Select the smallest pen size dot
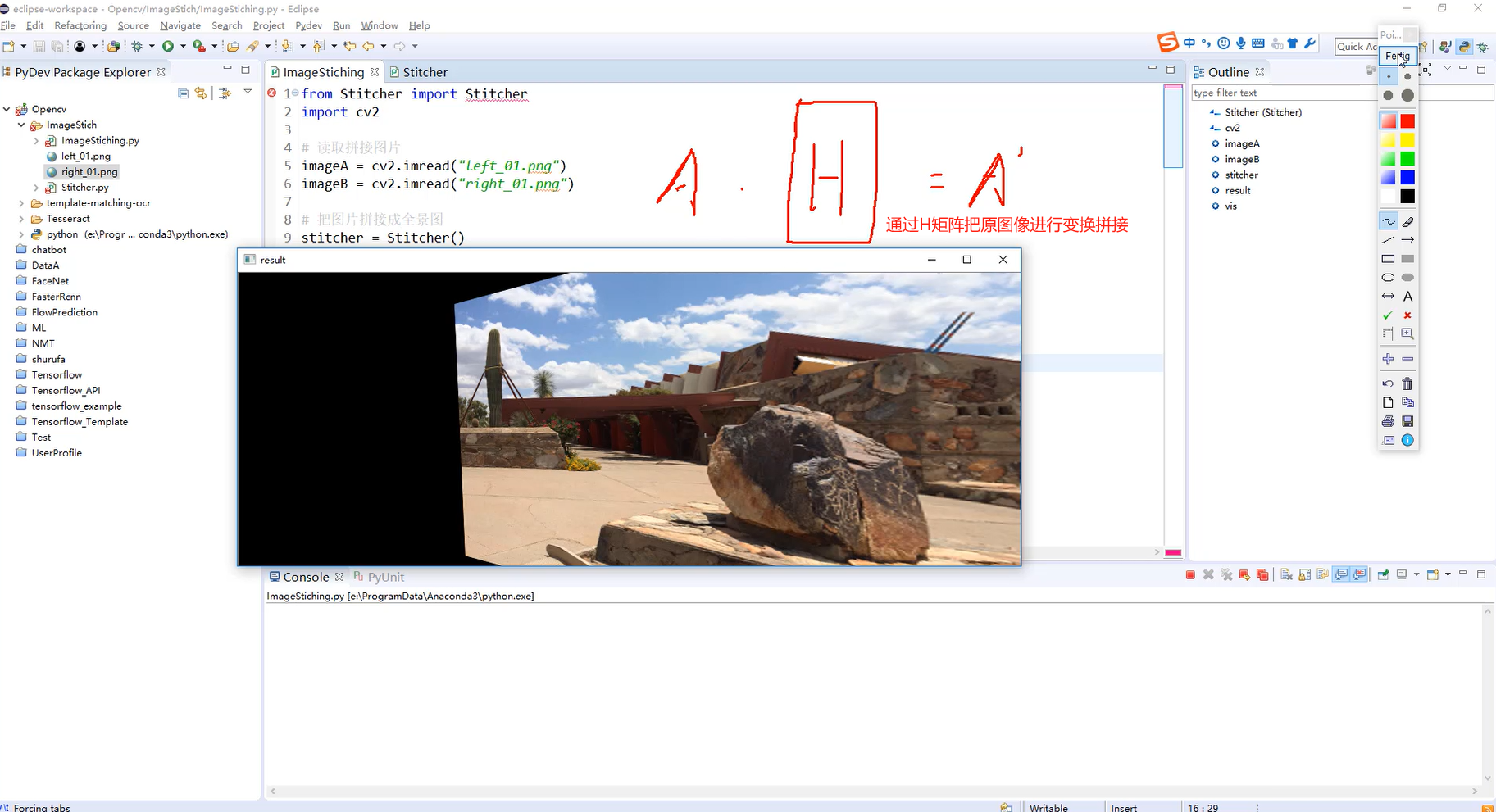The height and width of the screenshot is (812, 1496). [1389, 77]
